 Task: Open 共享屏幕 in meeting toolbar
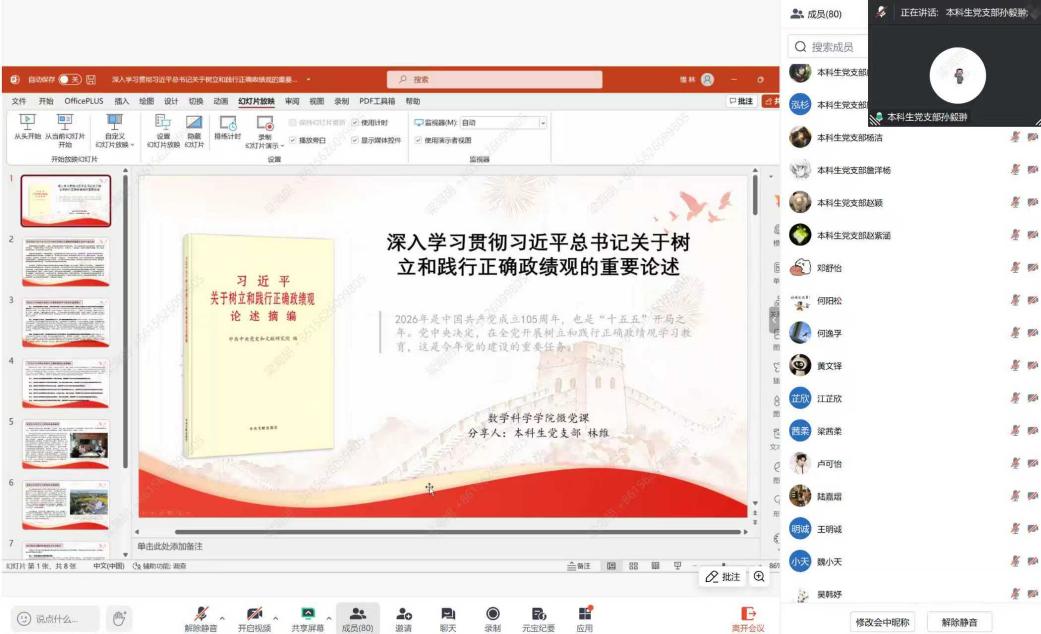click(x=308, y=614)
